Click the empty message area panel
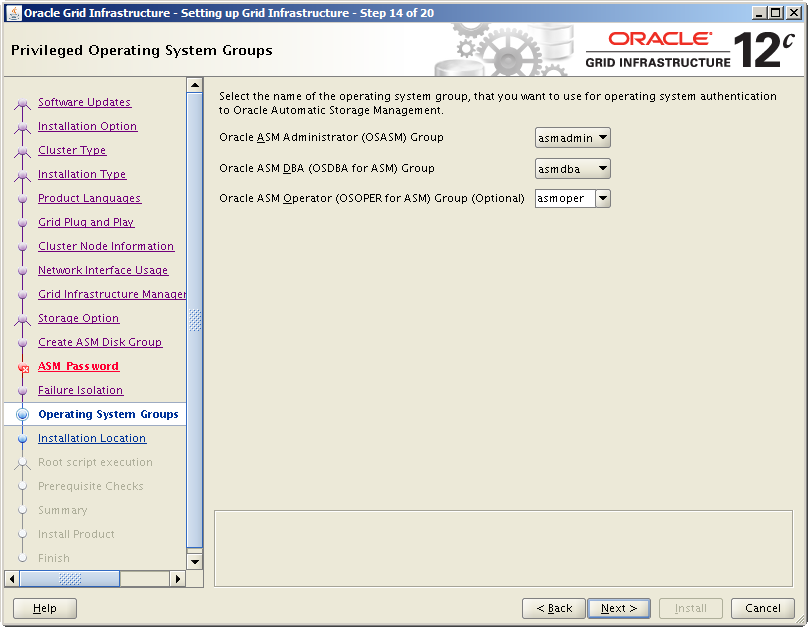 (x=503, y=548)
